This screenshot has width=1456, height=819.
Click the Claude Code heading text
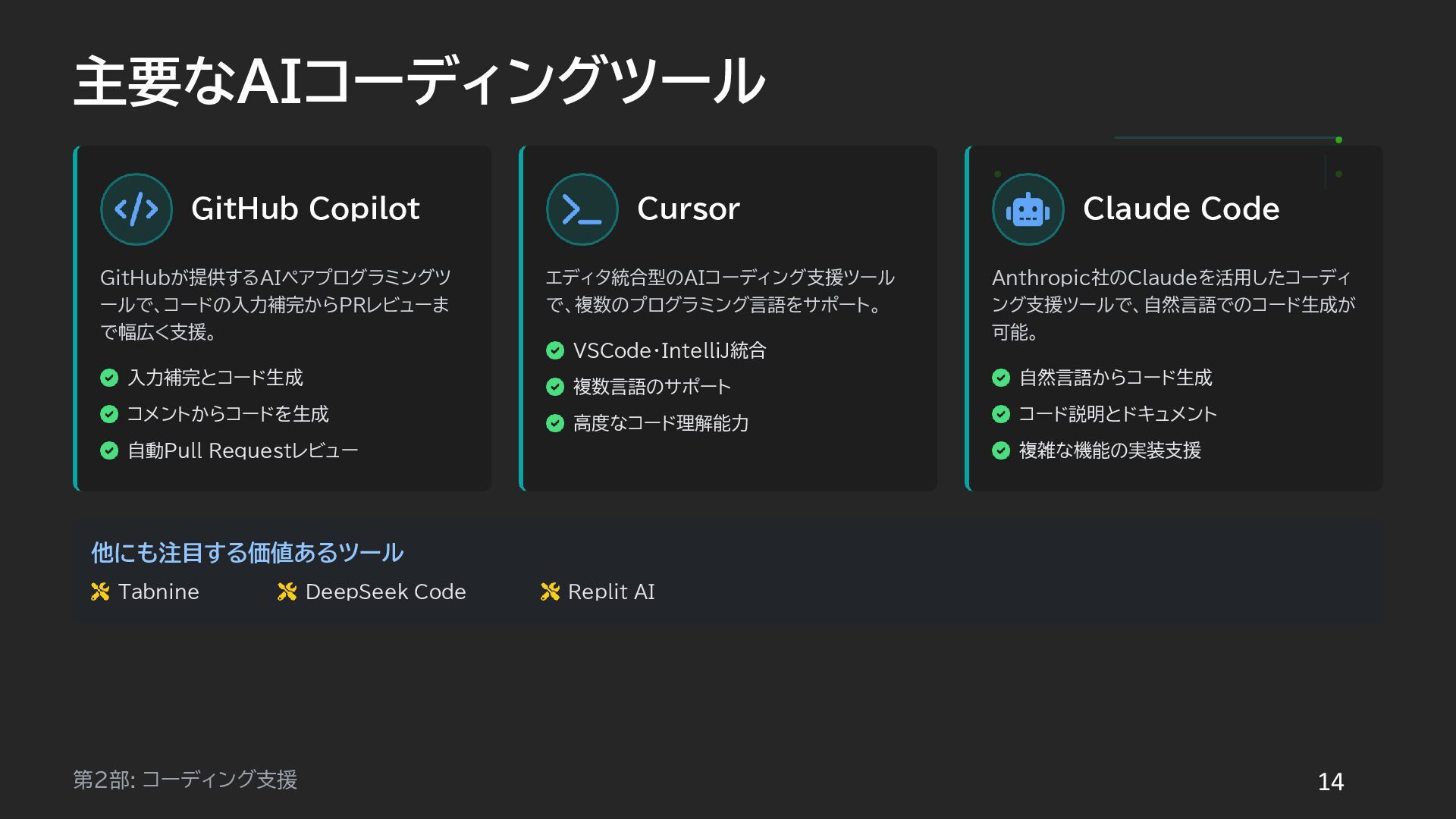point(1181,209)
